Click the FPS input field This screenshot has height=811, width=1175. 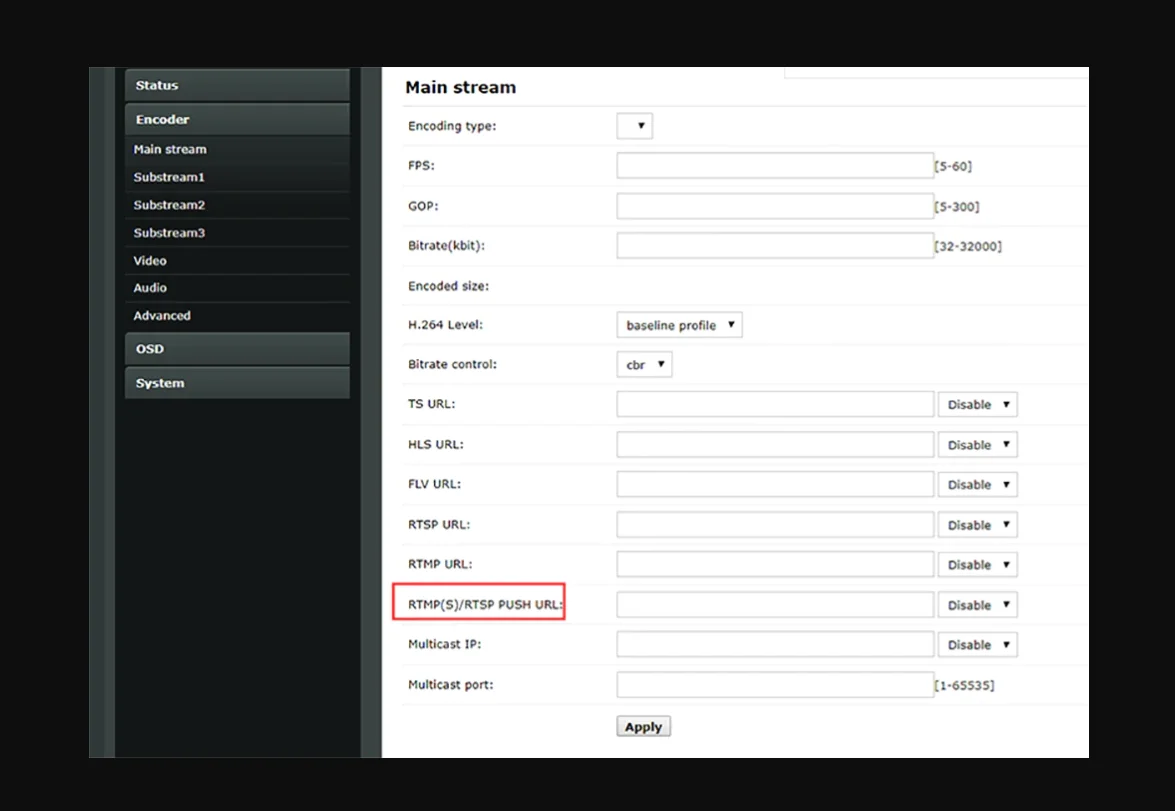774,166
